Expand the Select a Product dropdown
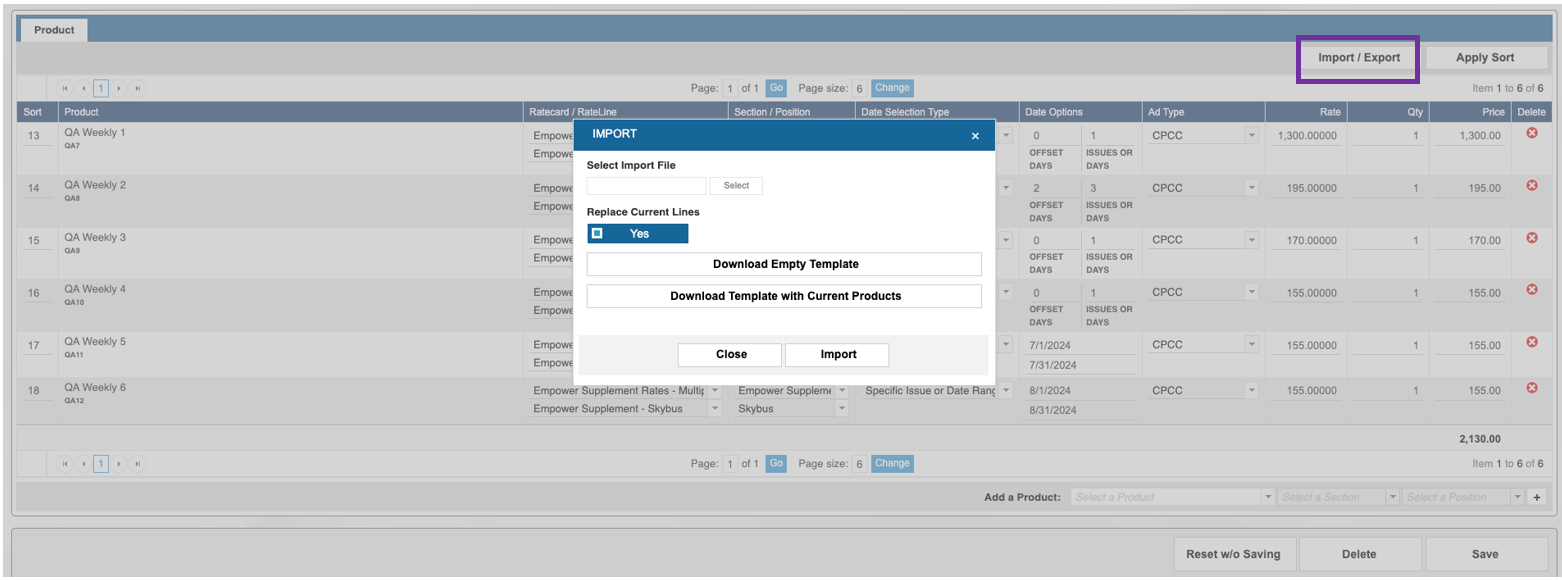 coord(1268,497)
